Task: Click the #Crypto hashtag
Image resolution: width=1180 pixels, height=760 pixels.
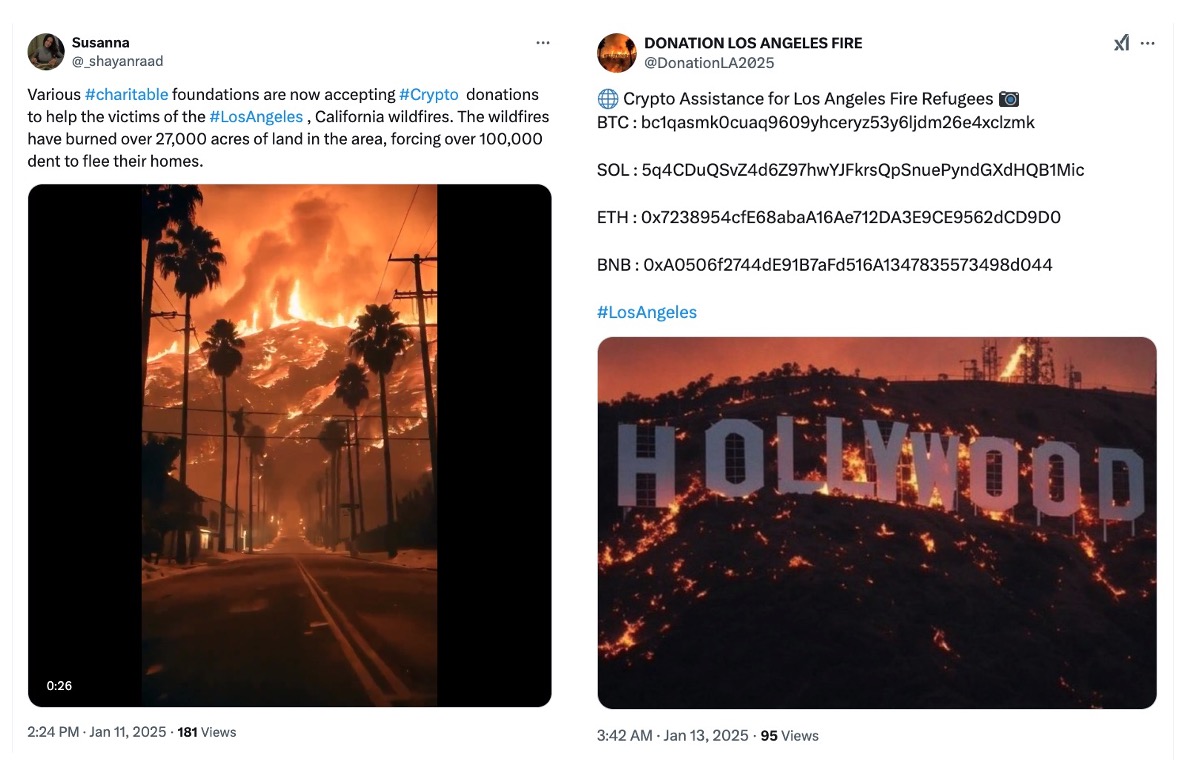Action: pos(428,95)
